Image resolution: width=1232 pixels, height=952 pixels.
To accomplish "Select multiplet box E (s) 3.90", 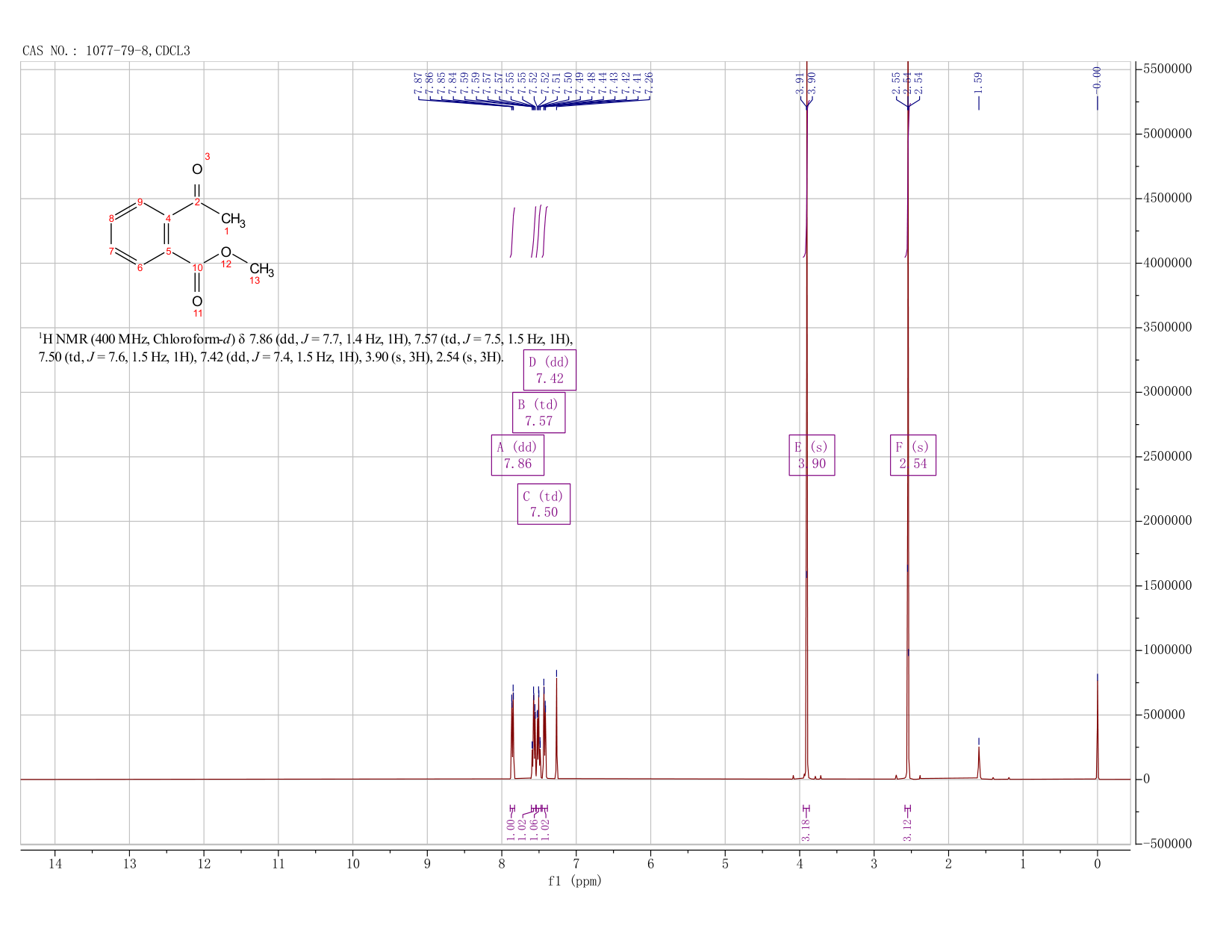I will click(812, 455).
